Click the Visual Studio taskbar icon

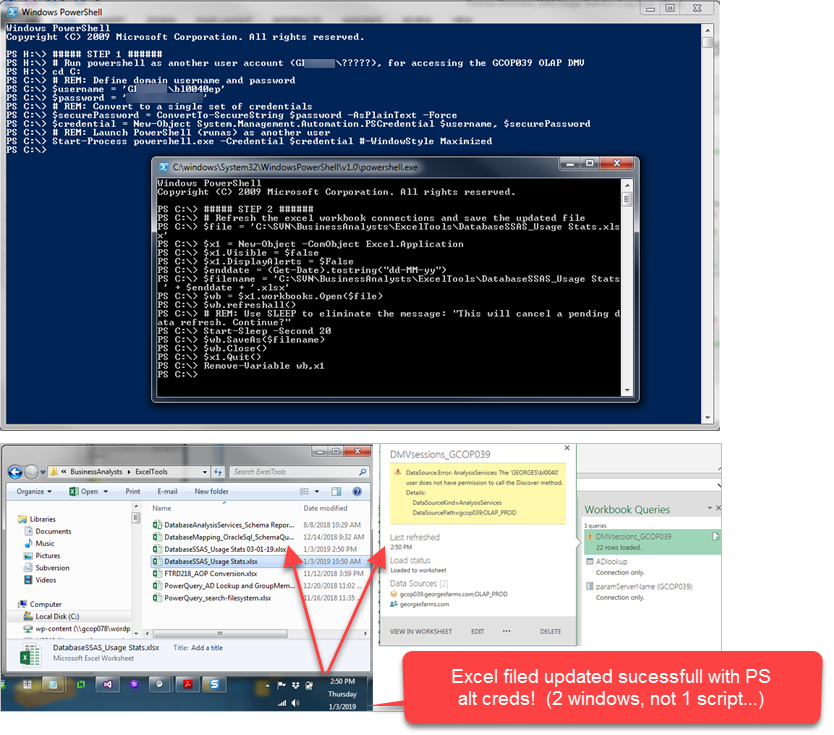[107, 684]
